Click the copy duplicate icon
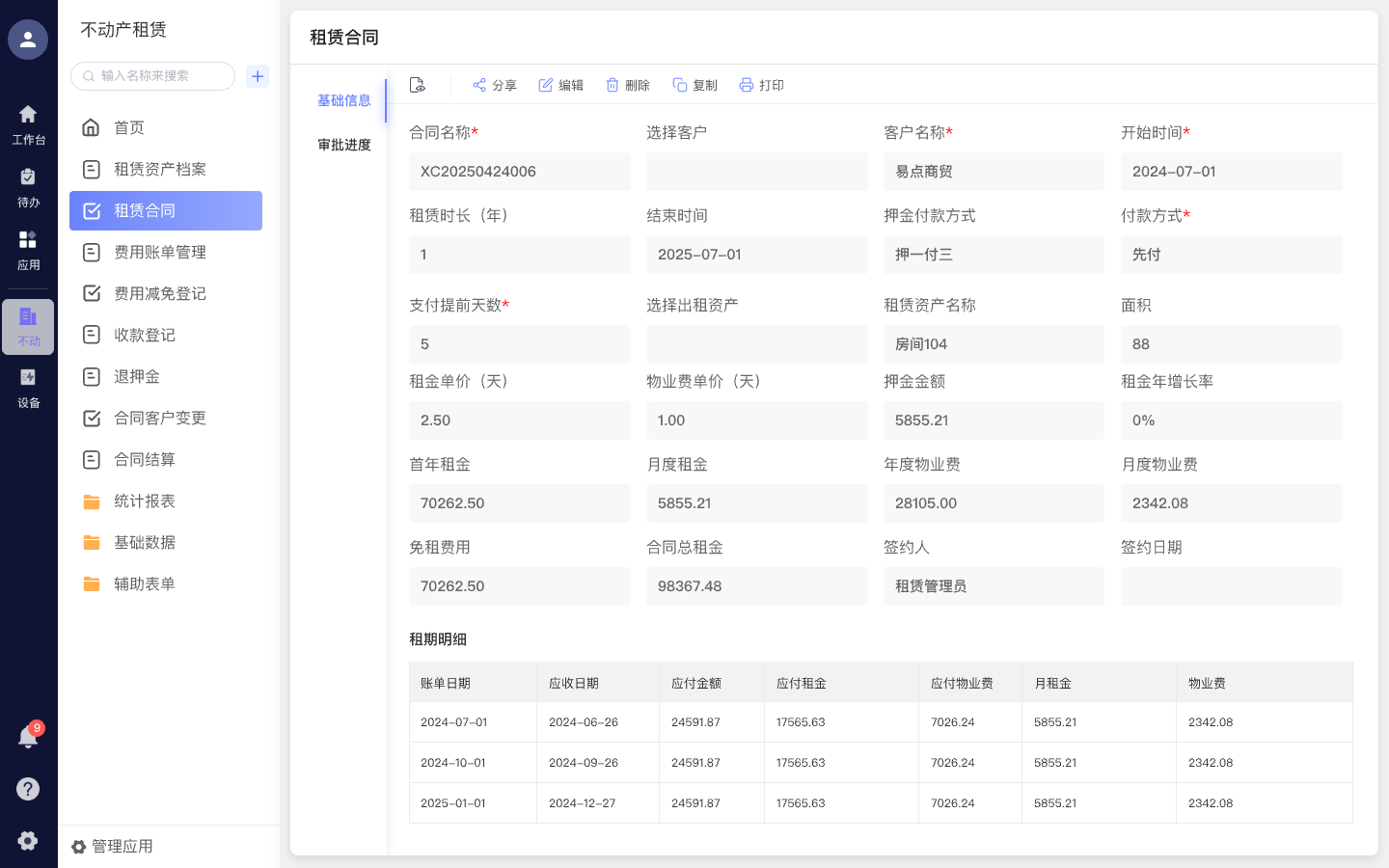This screenshot has width=1389, height=868. pos(680,85)
